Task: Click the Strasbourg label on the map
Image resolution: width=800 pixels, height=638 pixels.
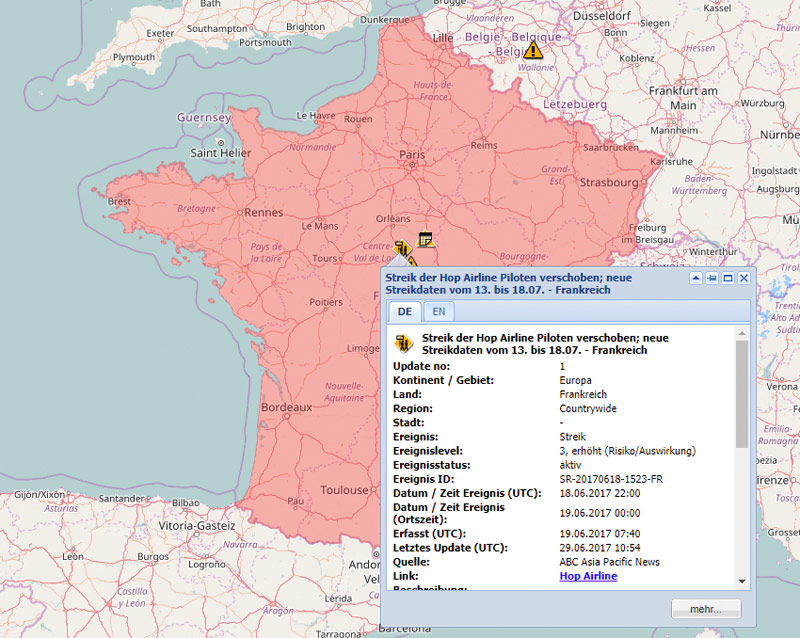Action: (x=609, y=182)
